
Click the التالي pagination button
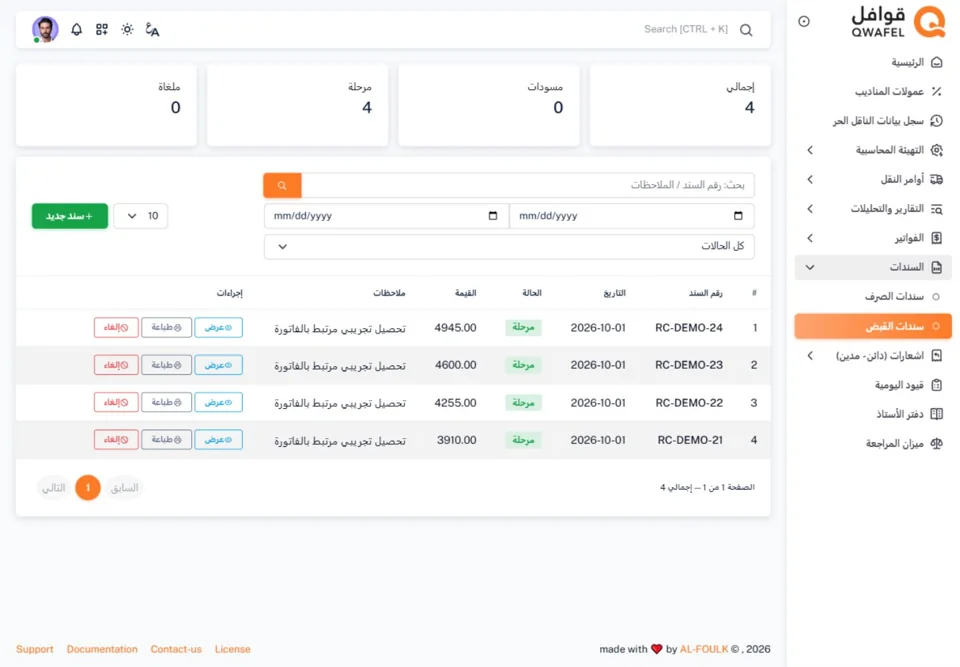click(x=53, y=488)
